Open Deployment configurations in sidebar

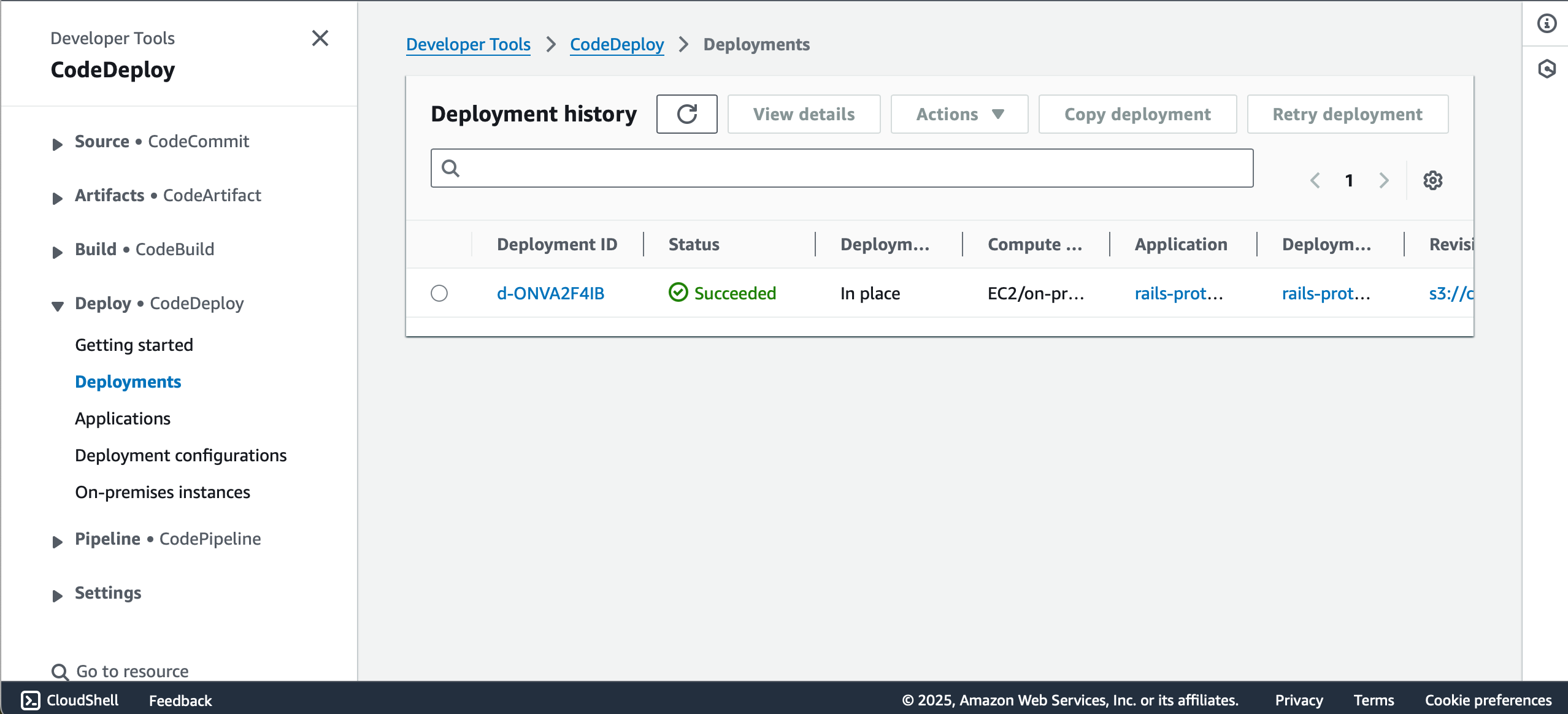click(180, 455)
